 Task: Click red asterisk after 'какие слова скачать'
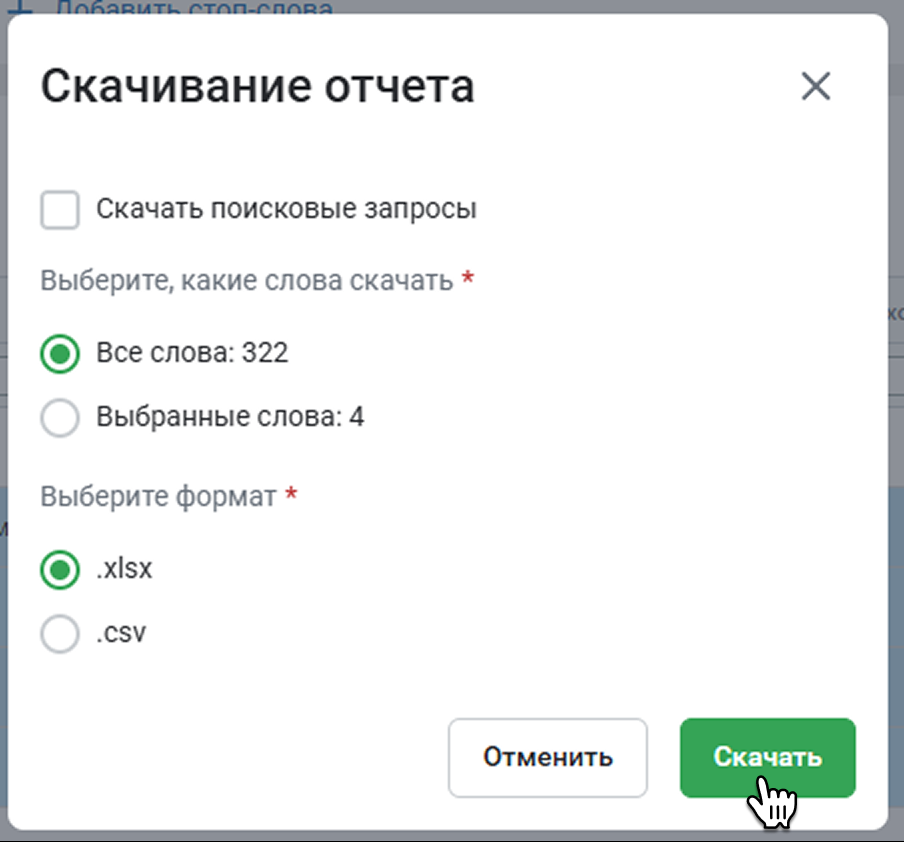point(467,280)
